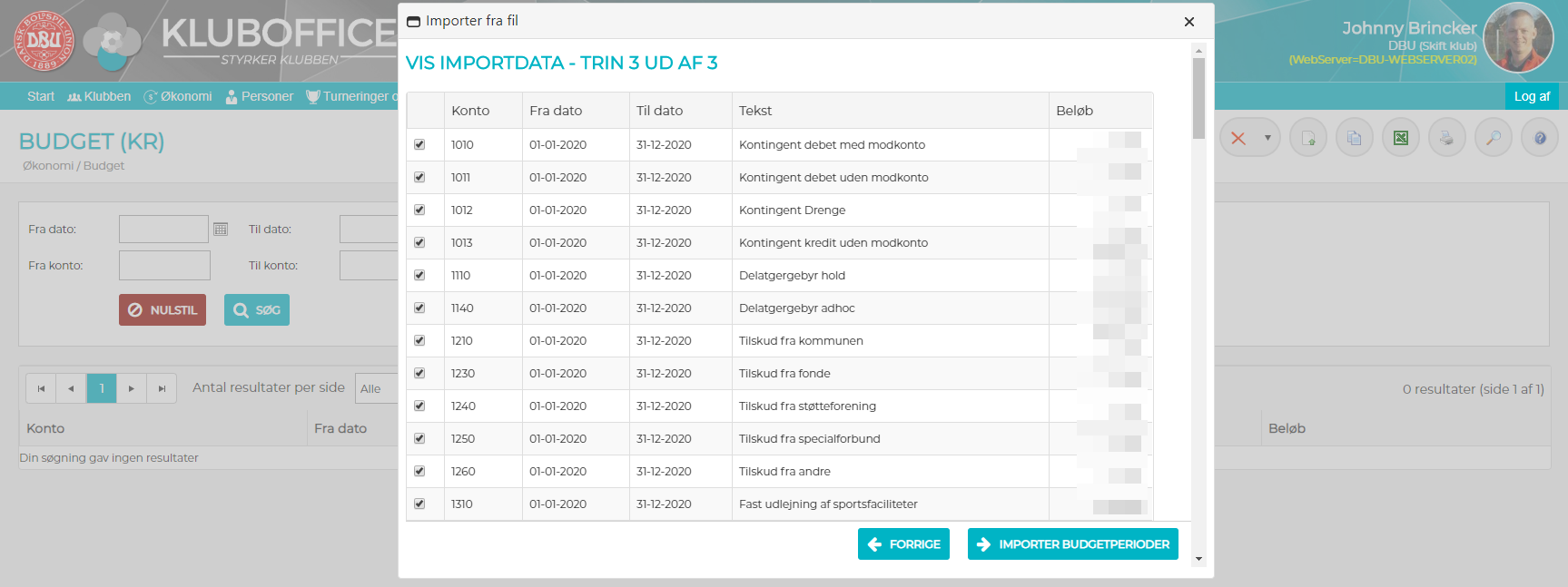
Task: Click the Fra konto input field
Action: 164,266
